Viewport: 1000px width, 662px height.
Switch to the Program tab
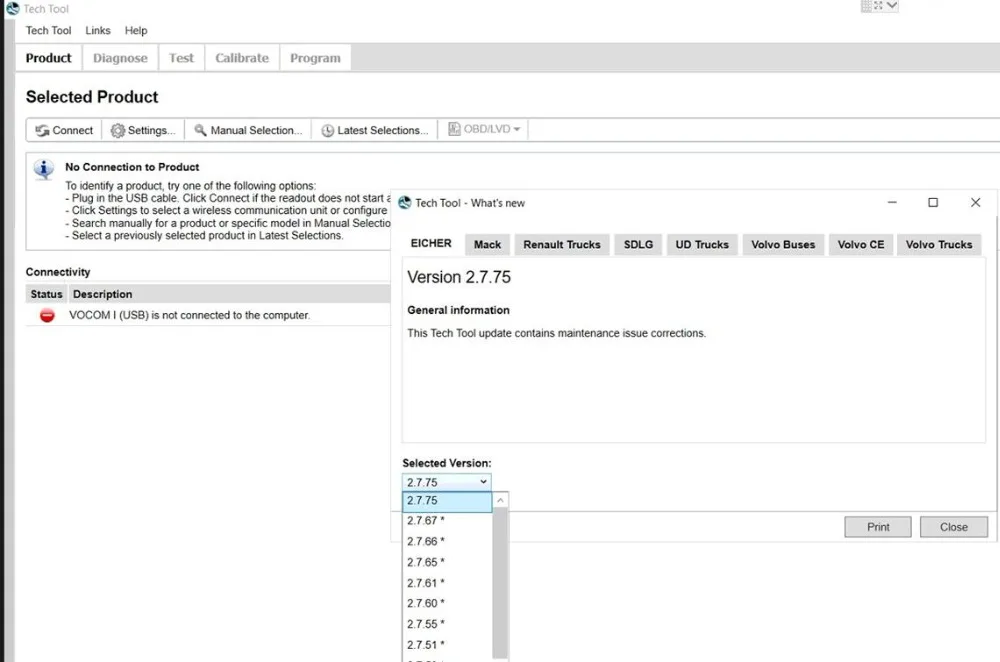315,58
